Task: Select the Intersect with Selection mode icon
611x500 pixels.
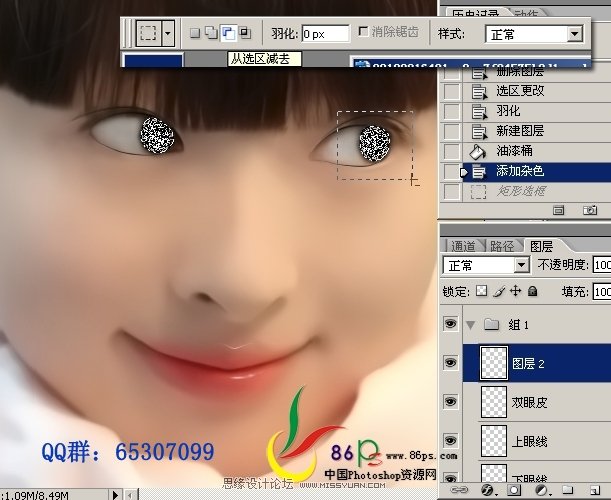Action: 245,33
